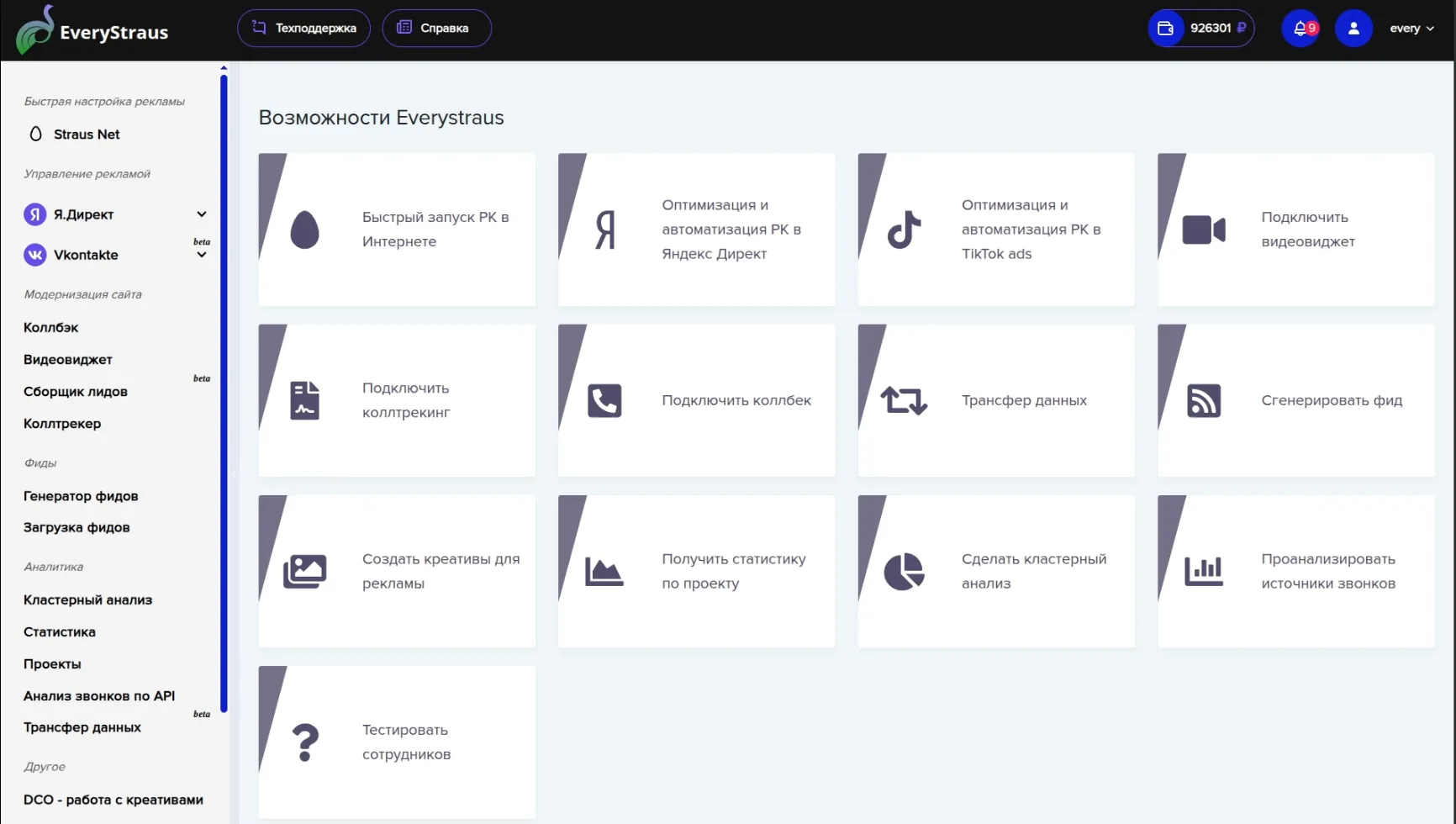Open Подключить коллбек card text
This screenshot has height=824, width=1456.
coord(736,400)
